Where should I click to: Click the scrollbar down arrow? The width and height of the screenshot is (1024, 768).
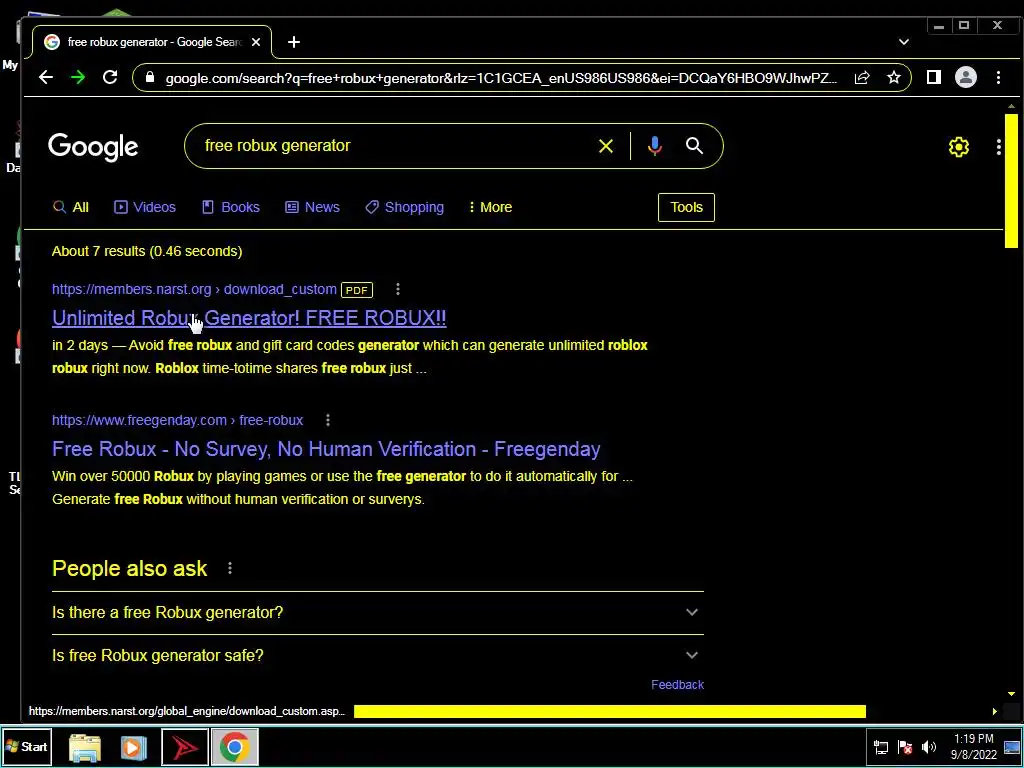tap(1011, 694)
